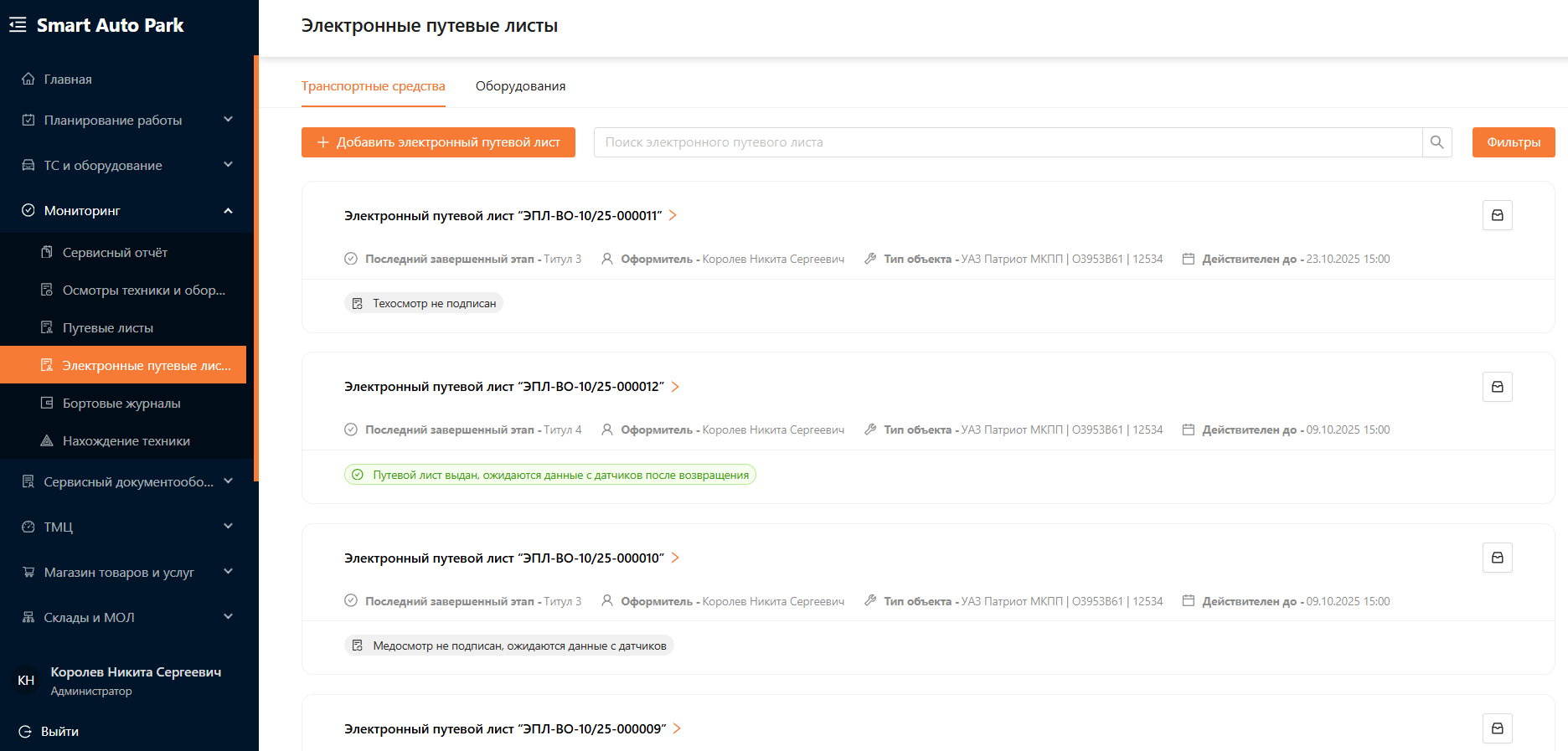Switch to the Оборудования tab
1568x751 pixels.
coord(520,86)
